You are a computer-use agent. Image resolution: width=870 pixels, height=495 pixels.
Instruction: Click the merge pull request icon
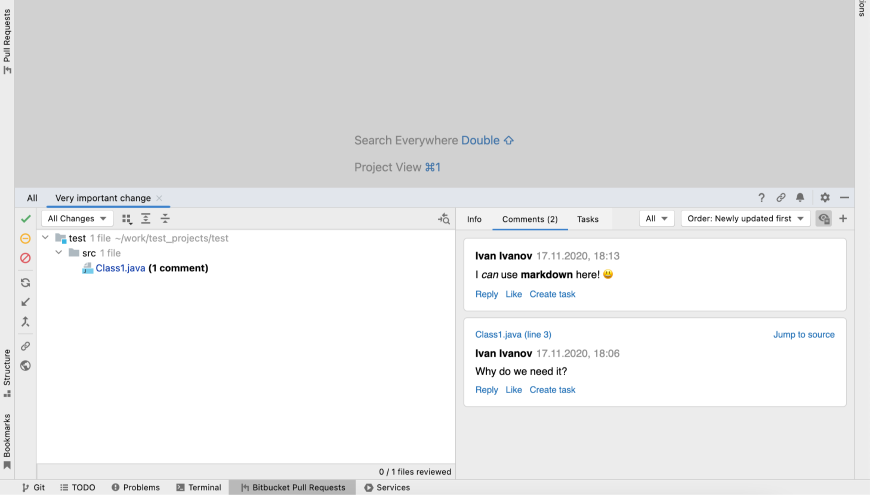26,322
